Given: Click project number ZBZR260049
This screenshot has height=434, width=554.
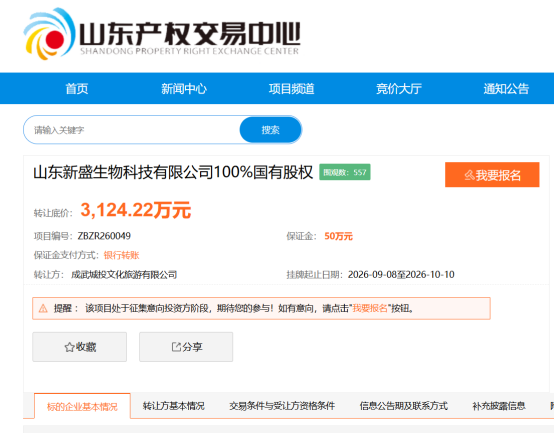Looking at the screenshot, I should click(104, 236).
